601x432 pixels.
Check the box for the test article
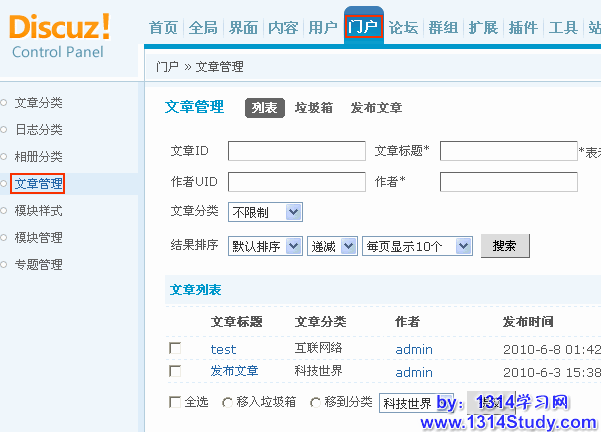(x=175, y=348)
